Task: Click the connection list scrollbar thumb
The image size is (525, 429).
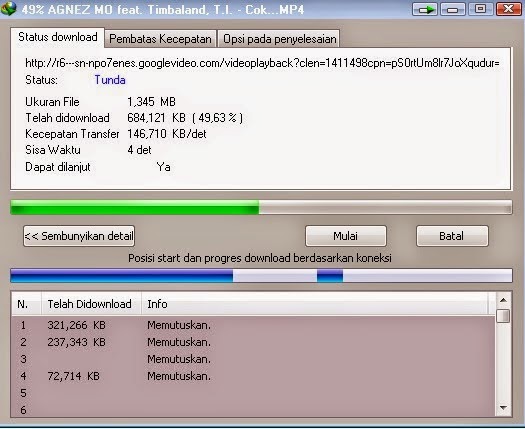Action: tap(503, 316)
